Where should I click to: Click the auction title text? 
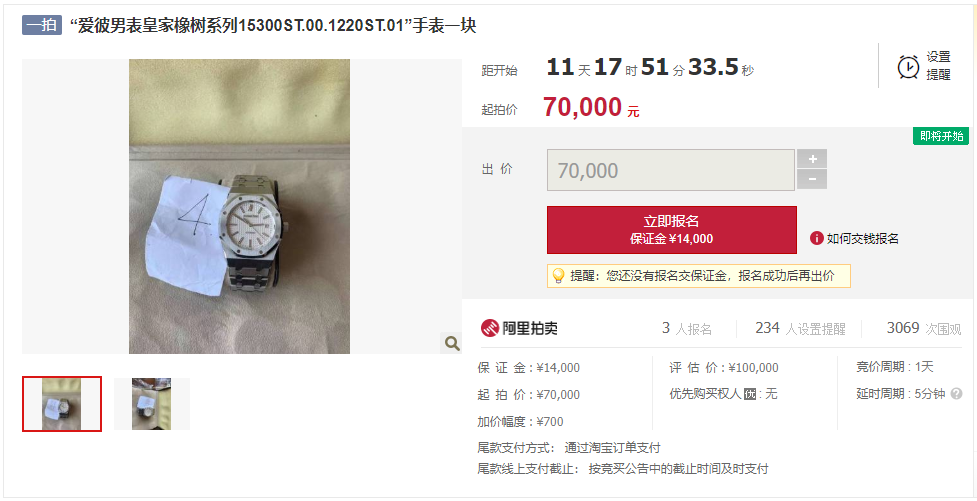[273, 26]
